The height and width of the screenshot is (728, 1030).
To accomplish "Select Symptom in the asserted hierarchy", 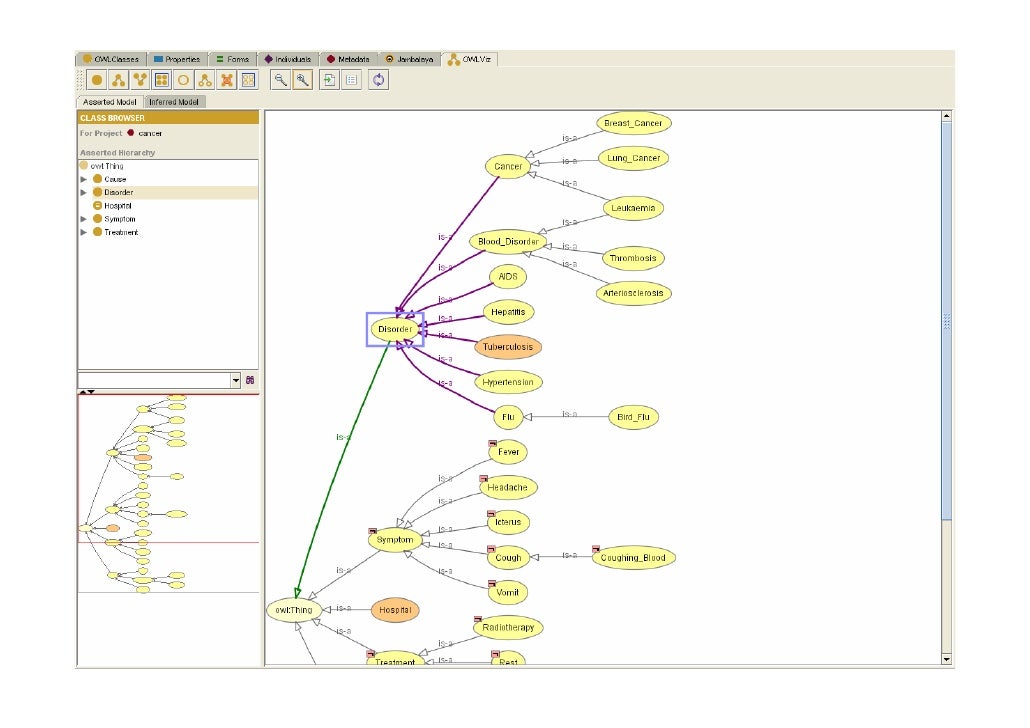I will coord(120,219).
